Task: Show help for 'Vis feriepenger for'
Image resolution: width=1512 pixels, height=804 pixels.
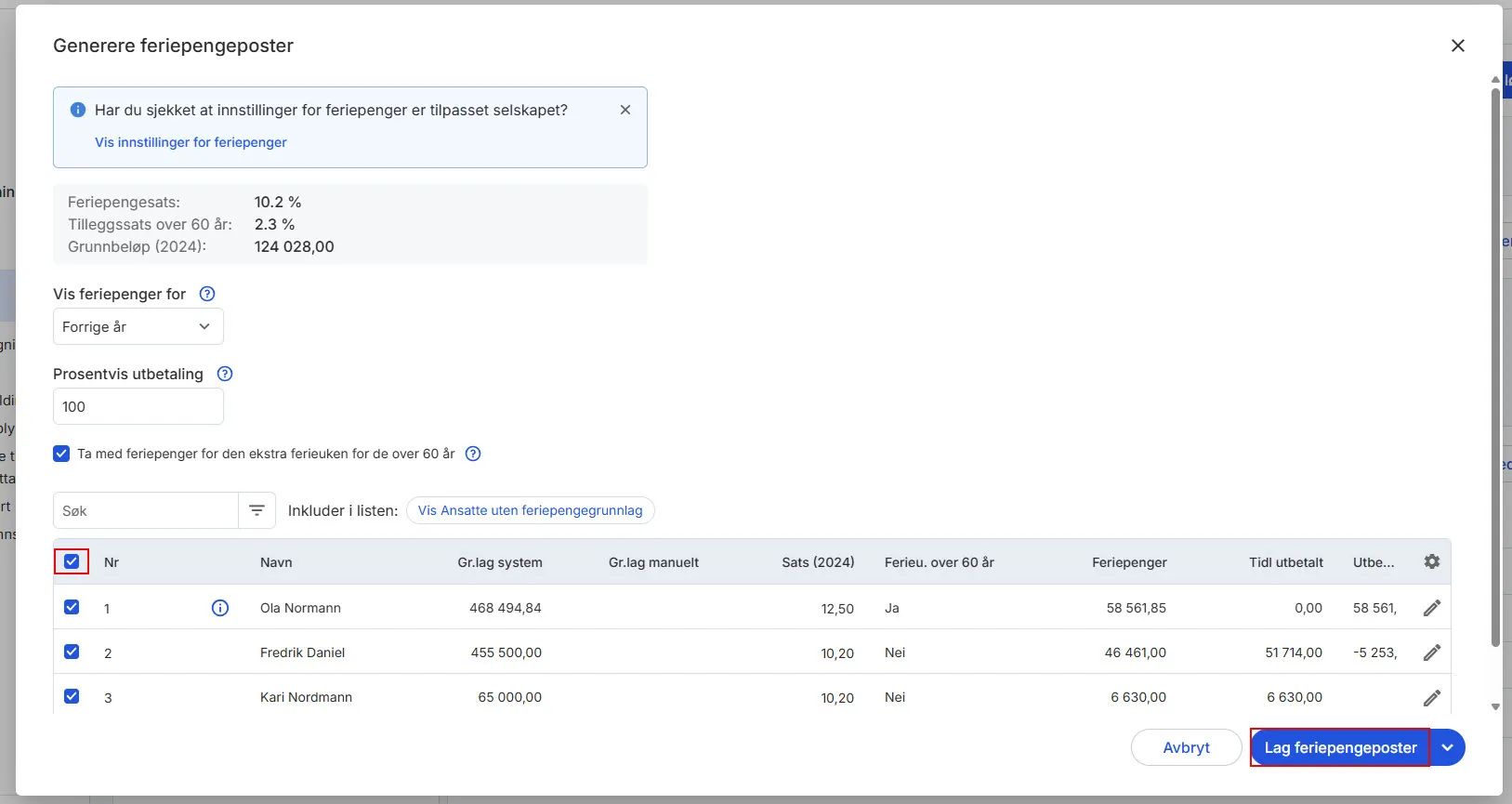Action: click(x=207, y=294)
